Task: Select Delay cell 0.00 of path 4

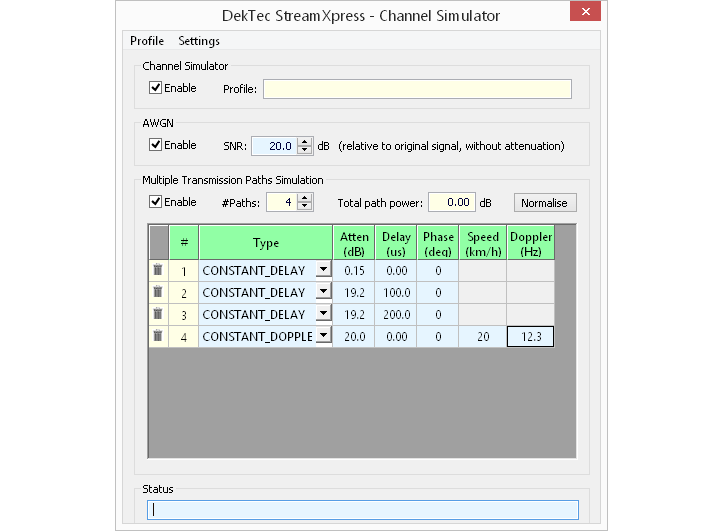Action: click(x=396, y=337)
